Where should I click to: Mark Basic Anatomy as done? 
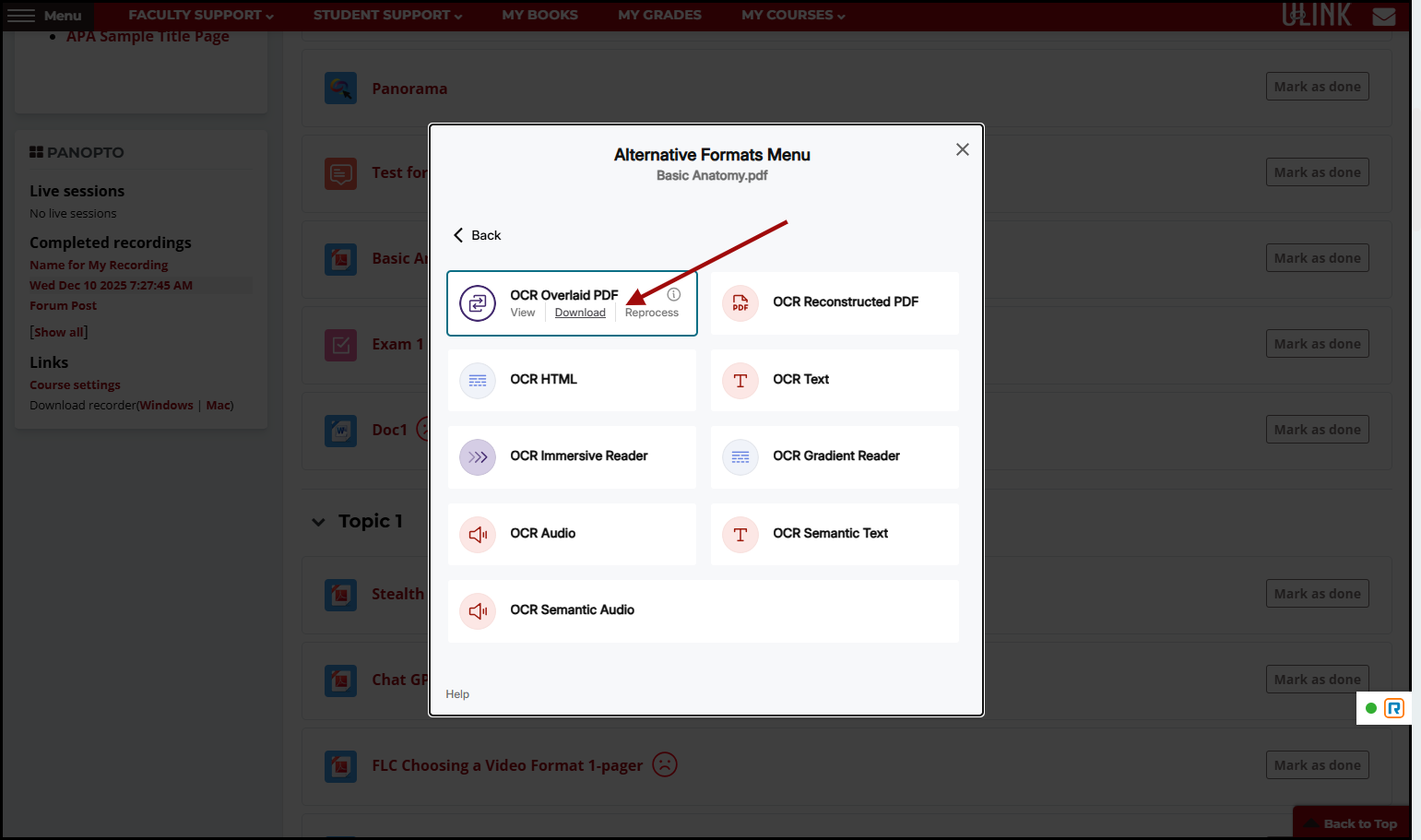[x=1318, y=258]
